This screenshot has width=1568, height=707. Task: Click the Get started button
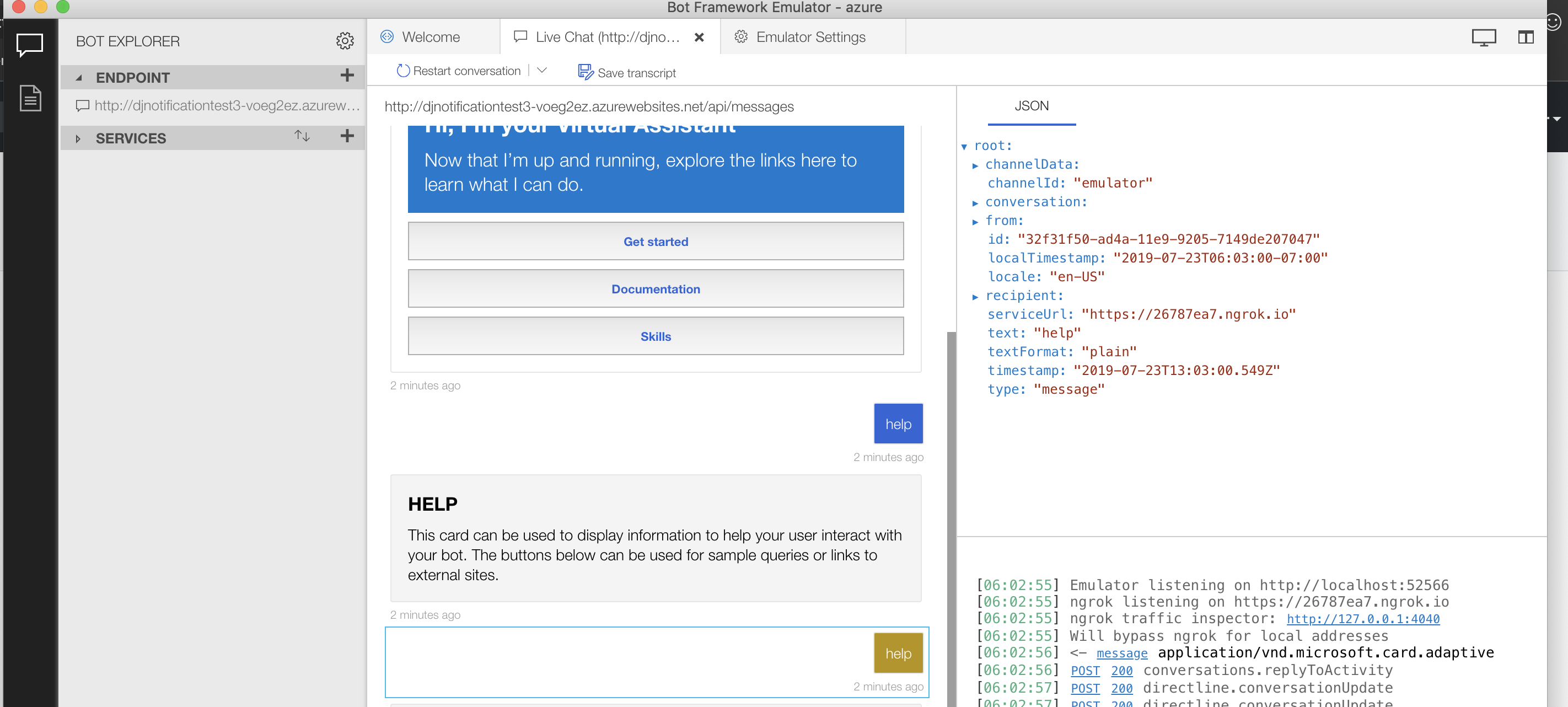pyautogui.click(x=655, y=241)
